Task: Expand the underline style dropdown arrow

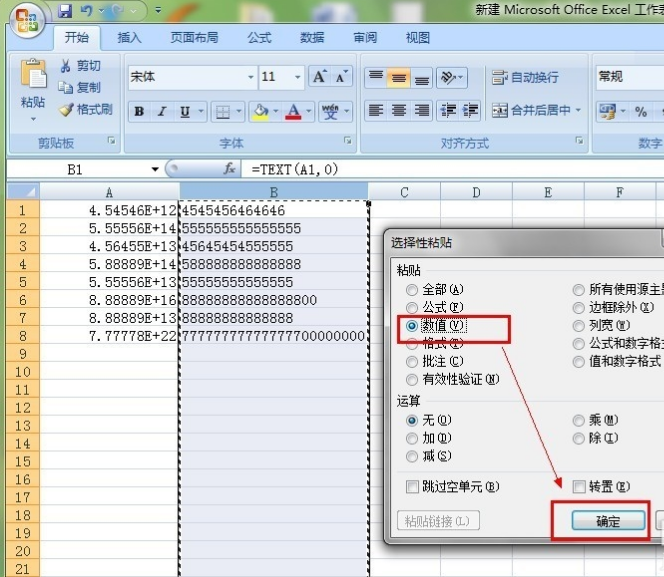Action: coord(201,112)
